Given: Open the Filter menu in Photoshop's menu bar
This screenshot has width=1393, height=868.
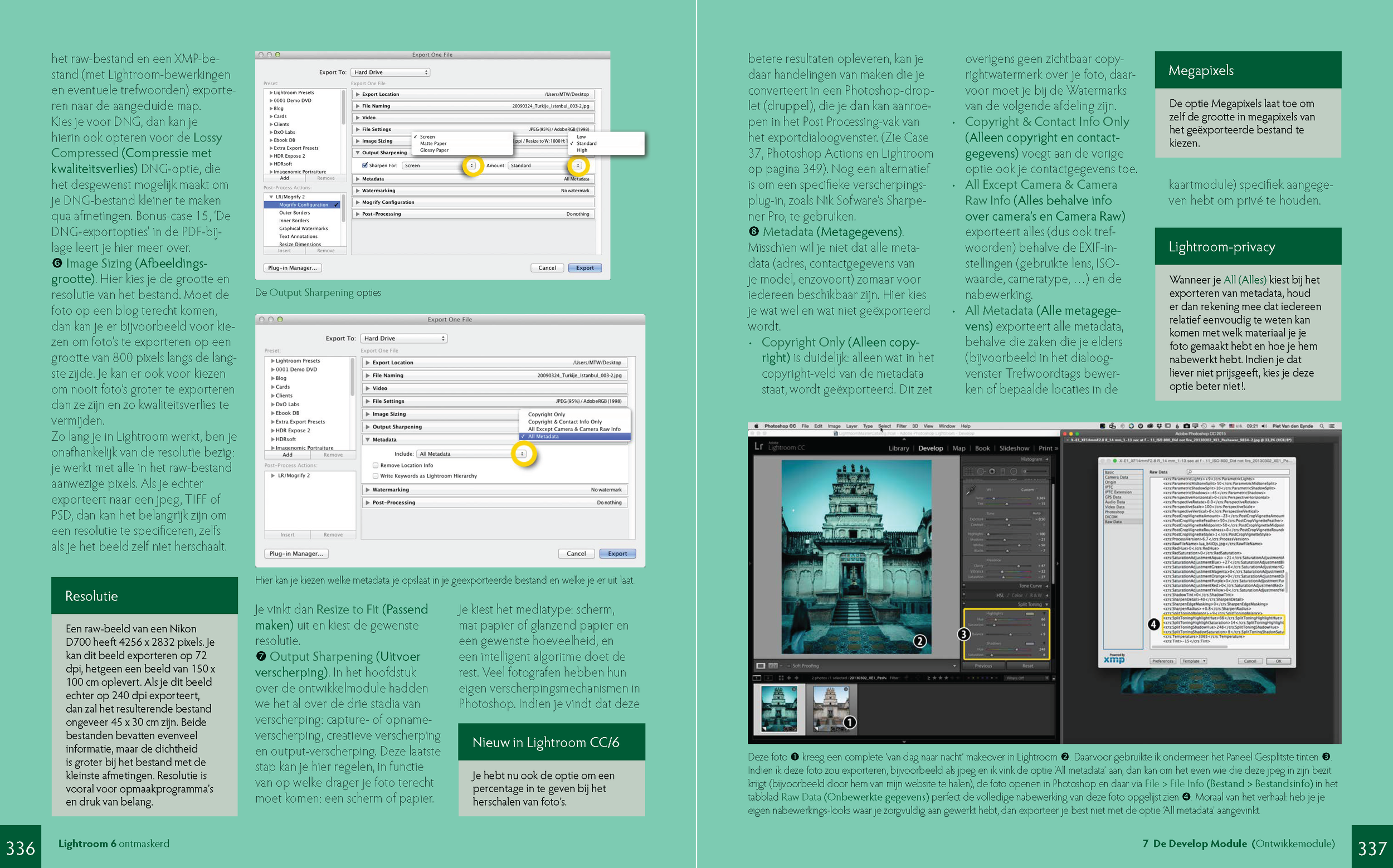Looking at the screenshot, I should point(902,427).
